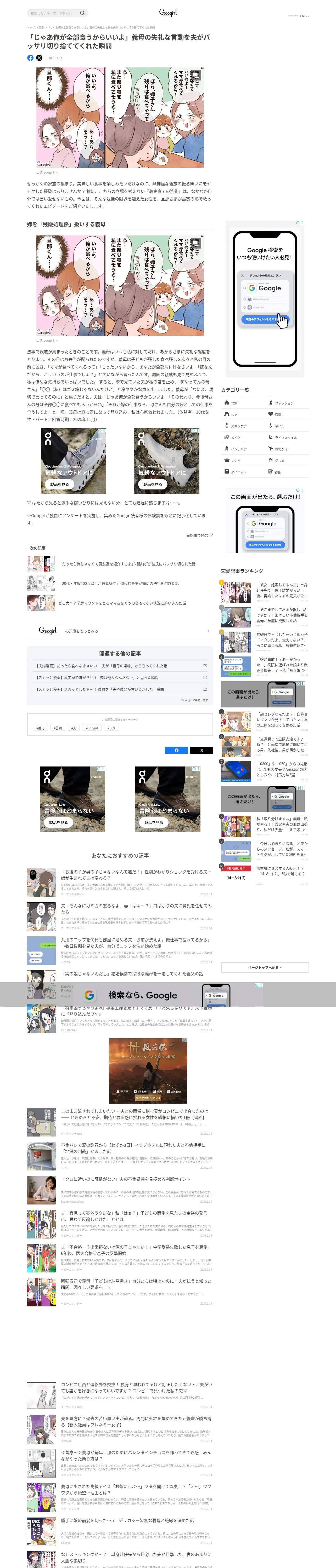
Task: Click the black X share button below tags
Action: 201,751
